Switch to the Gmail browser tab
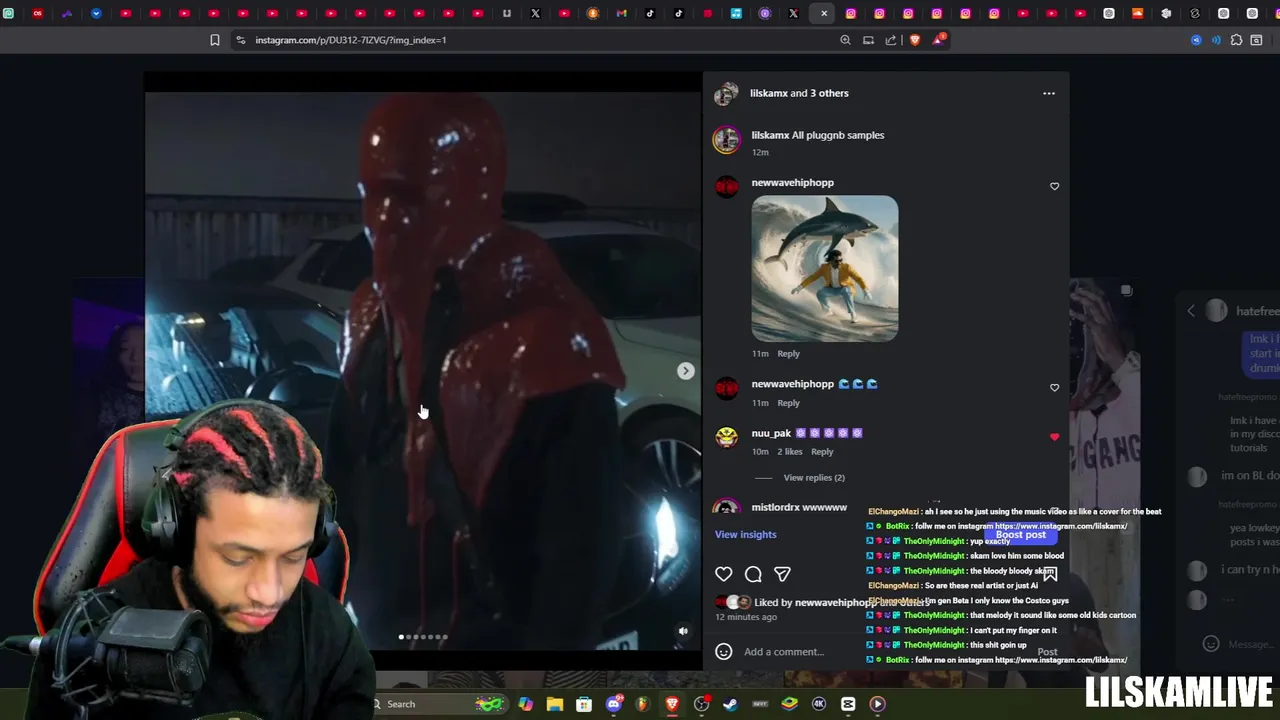The image size is (1280, 720). [x=622, y=13]
